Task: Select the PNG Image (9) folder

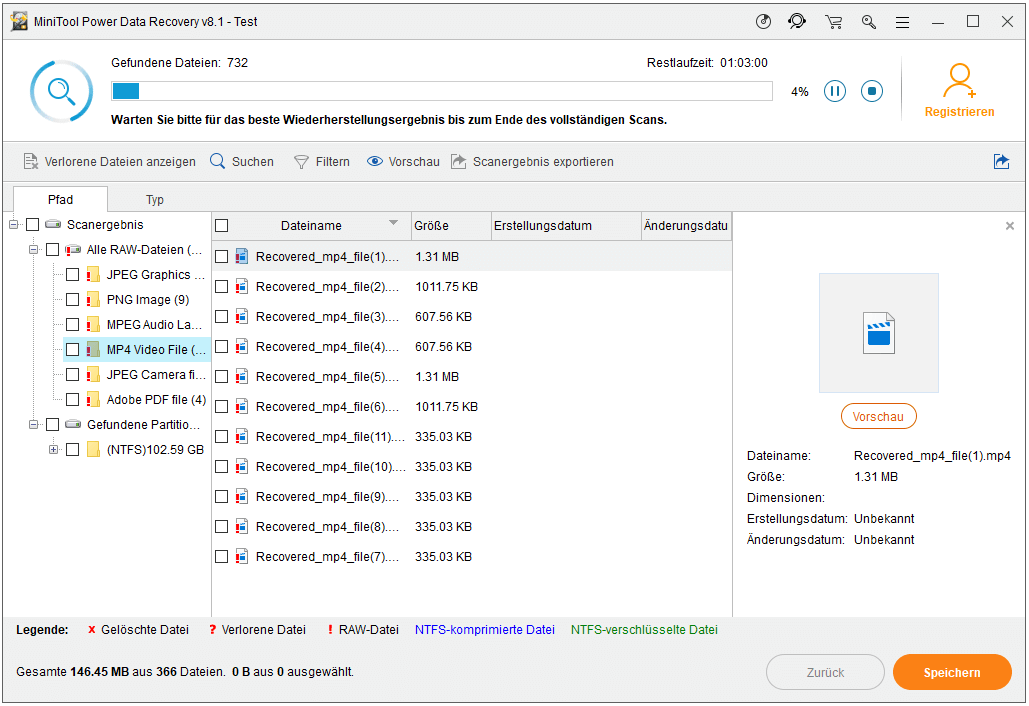Action: point(93,299)
